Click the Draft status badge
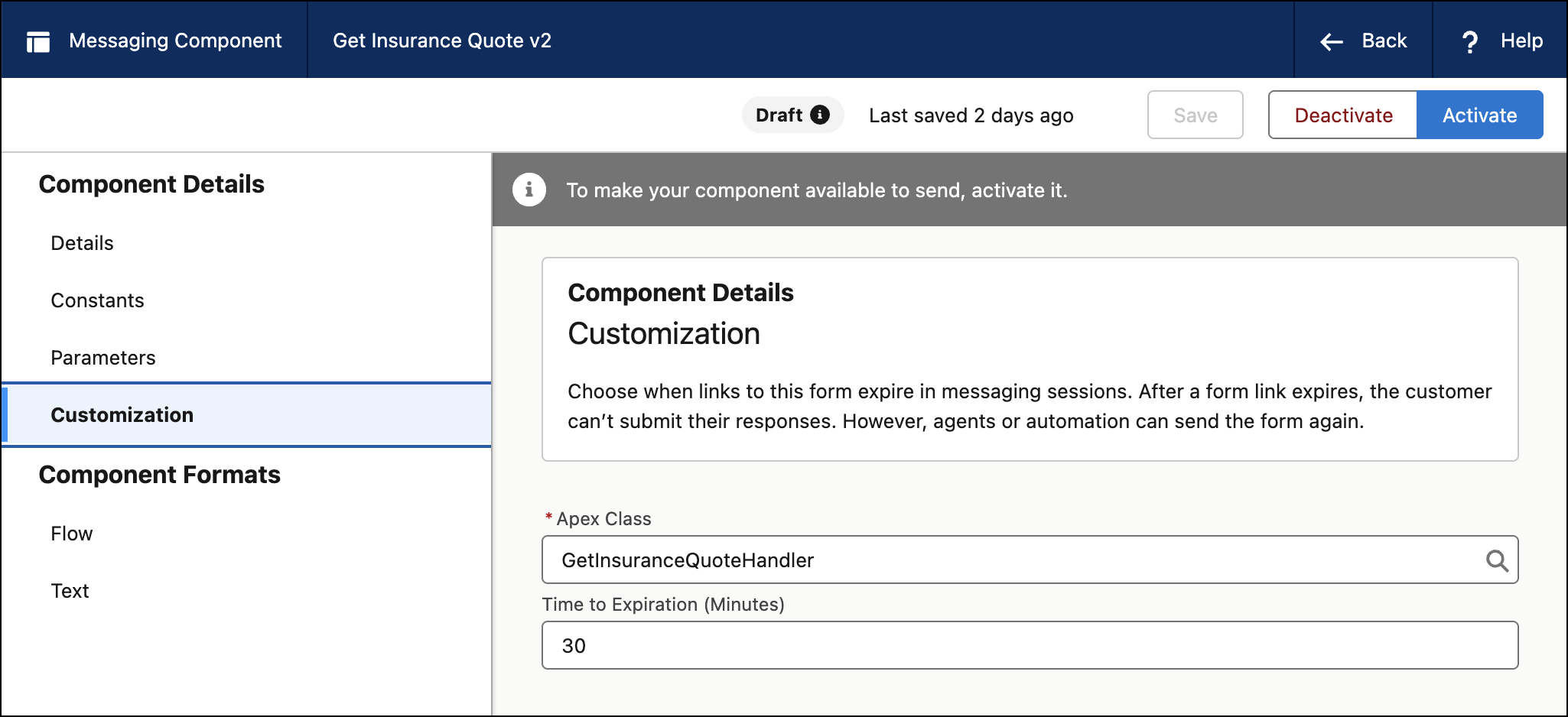Screen dimensions: 1568x717 click(x=792, y=115)
